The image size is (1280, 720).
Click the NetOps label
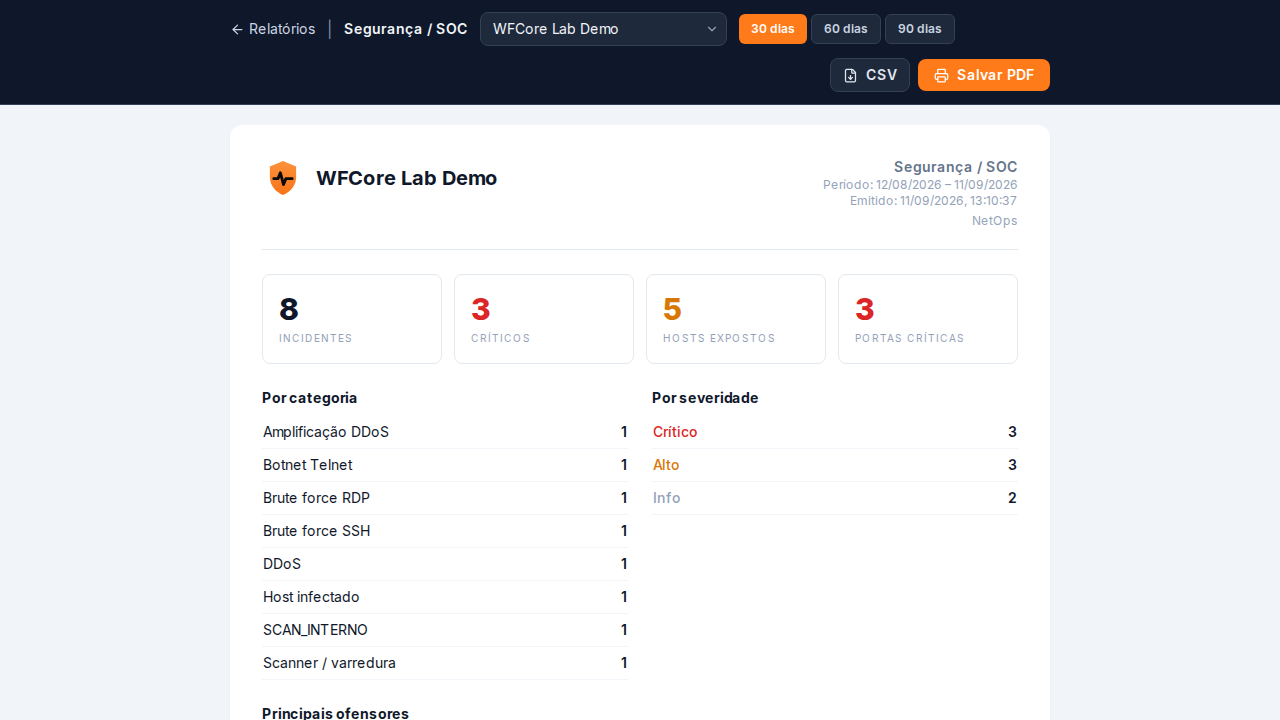click(995, 221)
